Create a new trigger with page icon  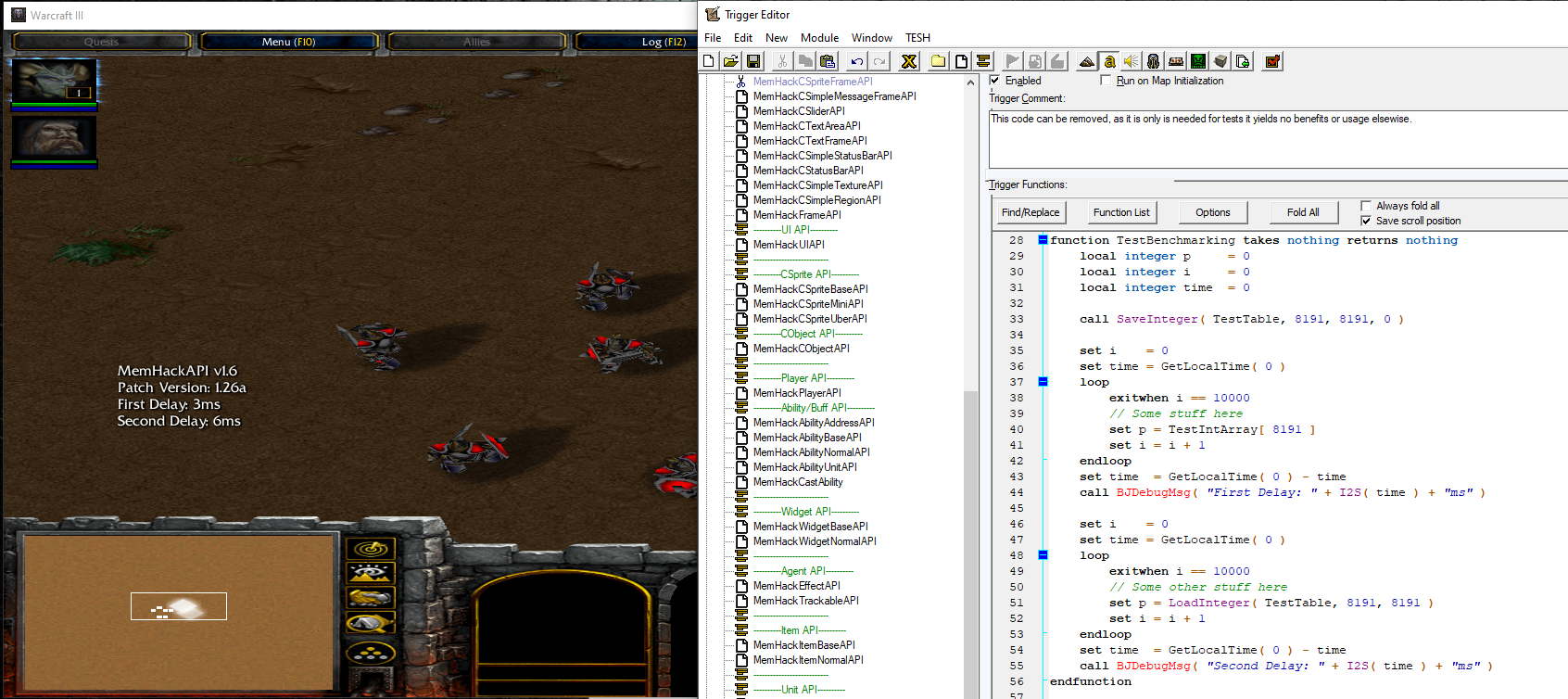pos(961,61)
